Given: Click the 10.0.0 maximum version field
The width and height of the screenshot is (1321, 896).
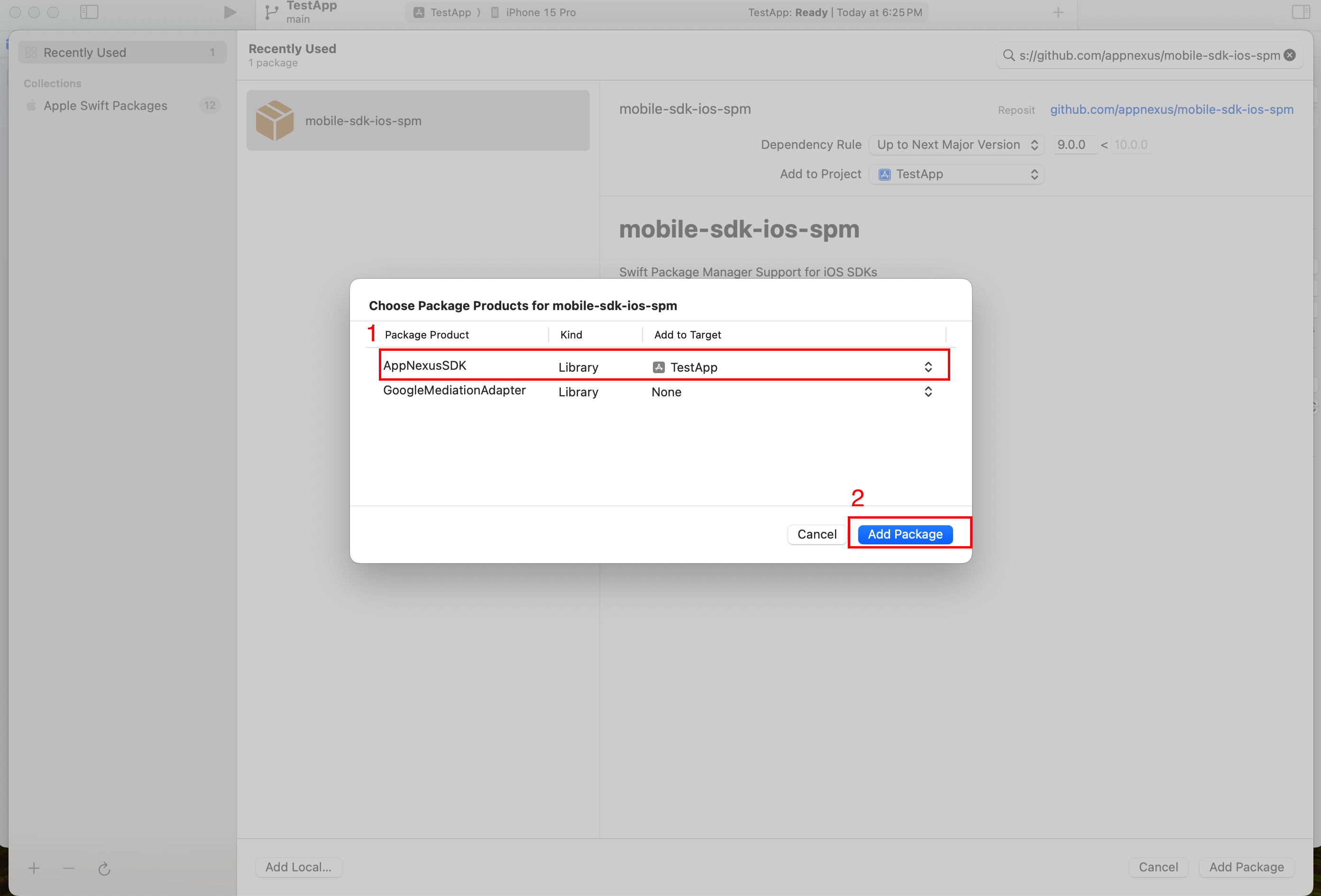Looking at the screenshot, I should tap(1132, 145).
